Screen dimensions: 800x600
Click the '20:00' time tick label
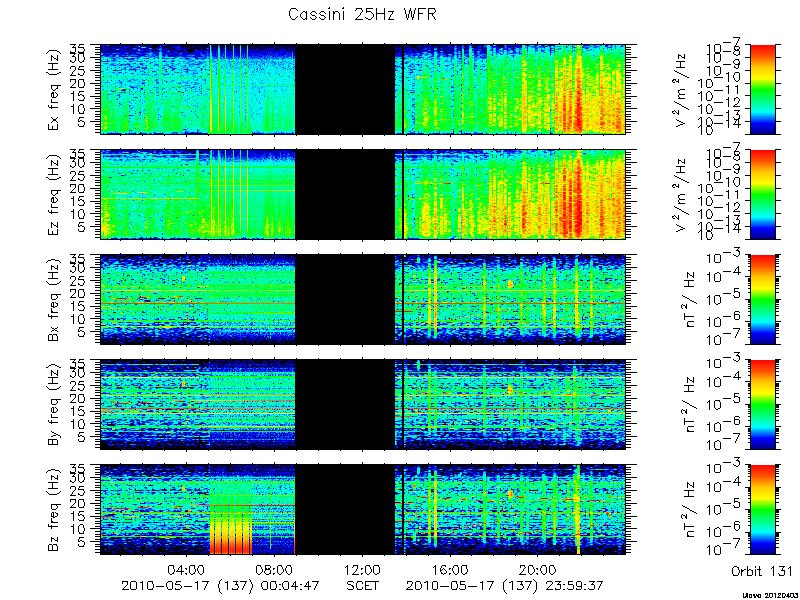coord(538,569)
